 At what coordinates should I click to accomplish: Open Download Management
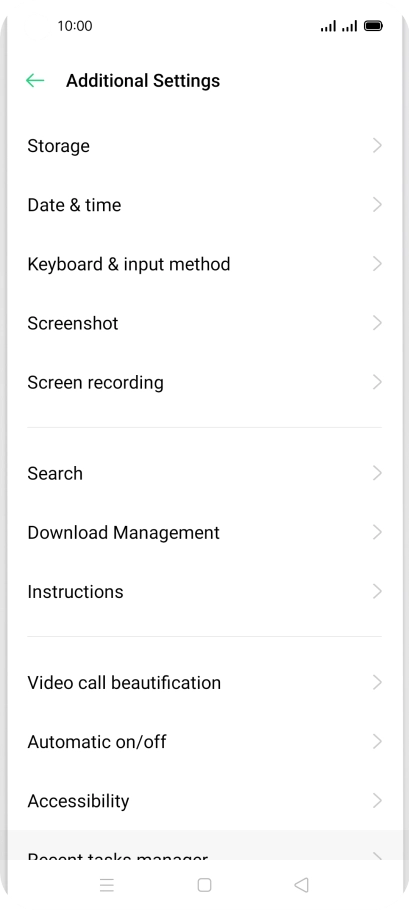coord(204,533)
